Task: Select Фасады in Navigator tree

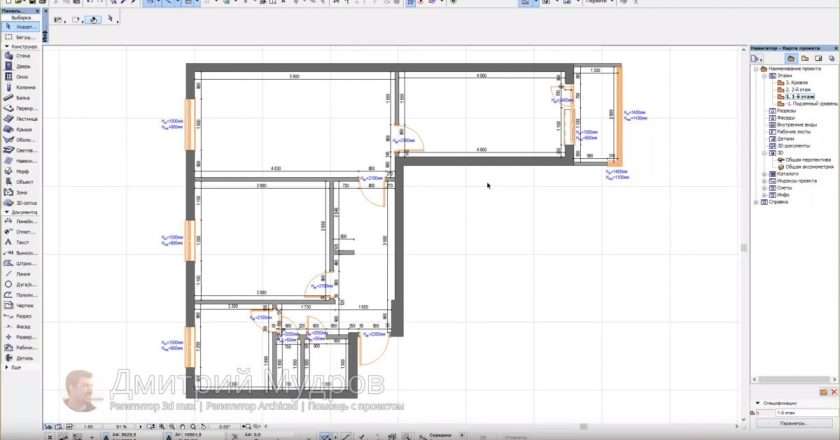Action: [782, 118]
